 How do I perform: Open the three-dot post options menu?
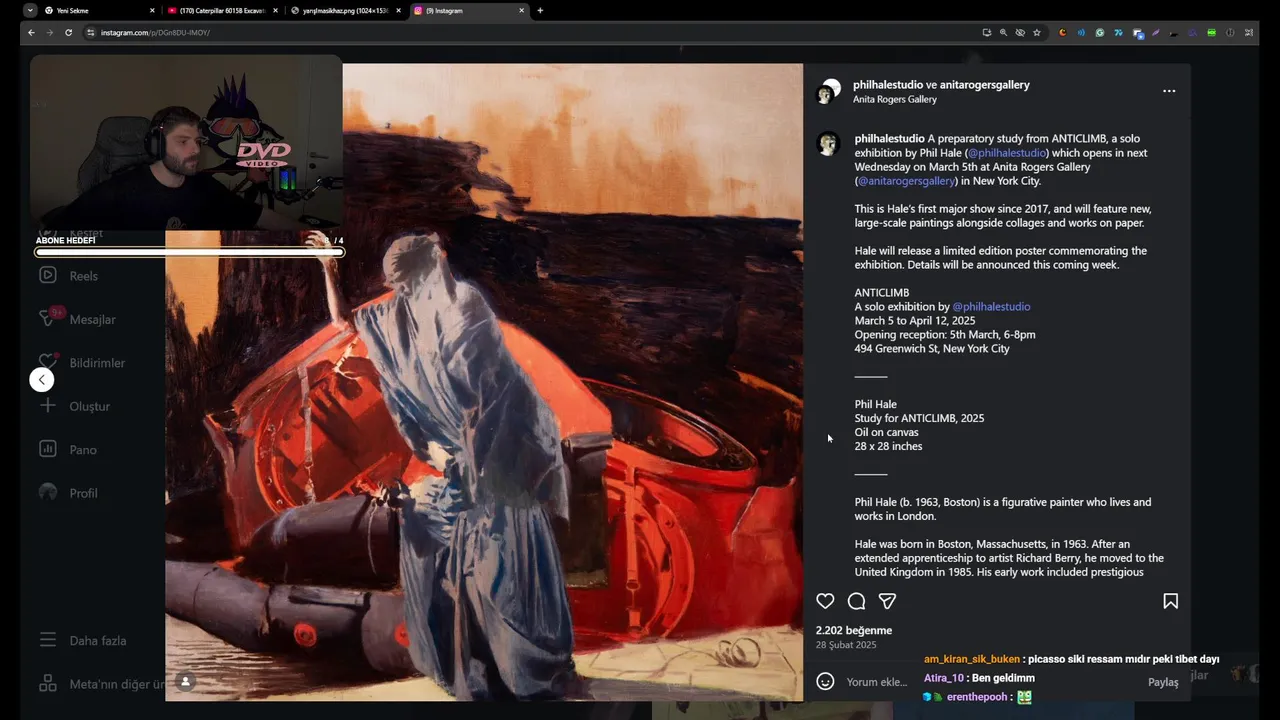tap(1169, 91)
